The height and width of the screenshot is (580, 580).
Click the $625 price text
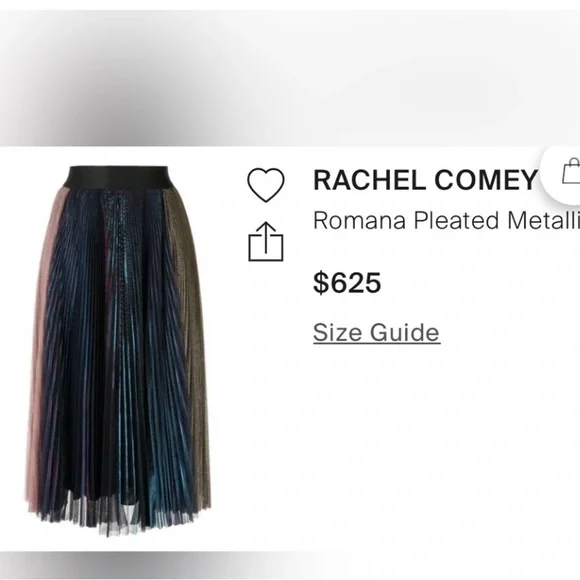[347, 283]
